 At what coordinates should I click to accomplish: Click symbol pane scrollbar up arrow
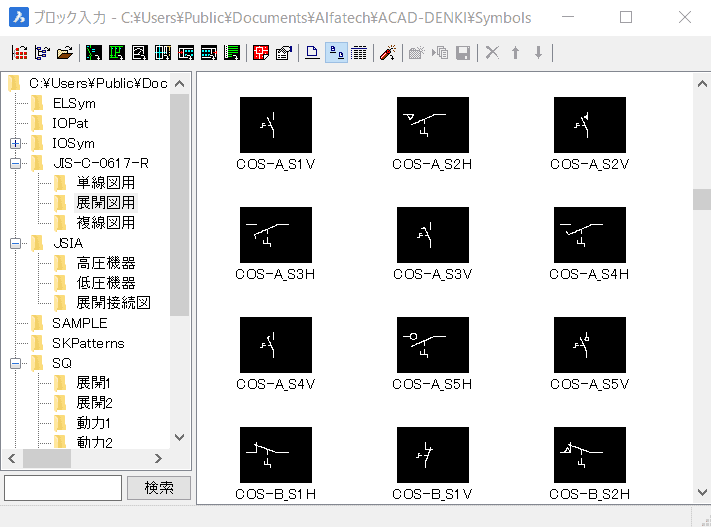pos(702,83)
